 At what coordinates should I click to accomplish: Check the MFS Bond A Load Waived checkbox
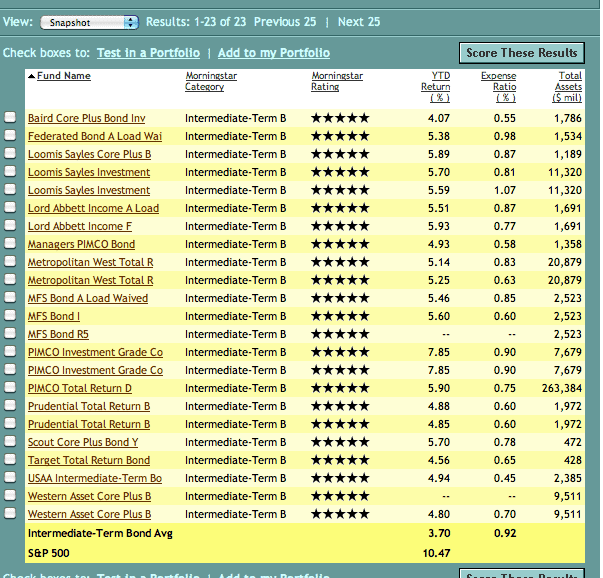(x=10, y=297)
